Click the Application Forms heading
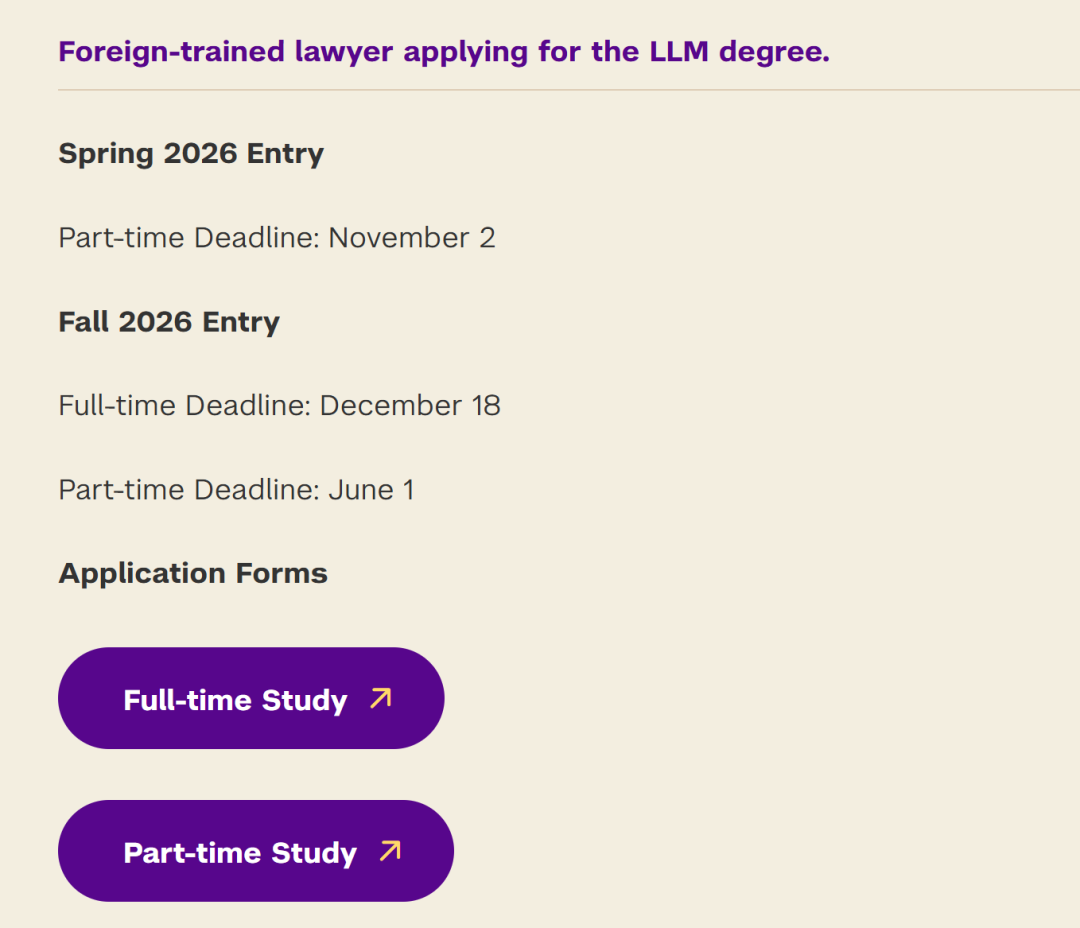The width and height of the screenshot is (1080, 928). [193, 573]
